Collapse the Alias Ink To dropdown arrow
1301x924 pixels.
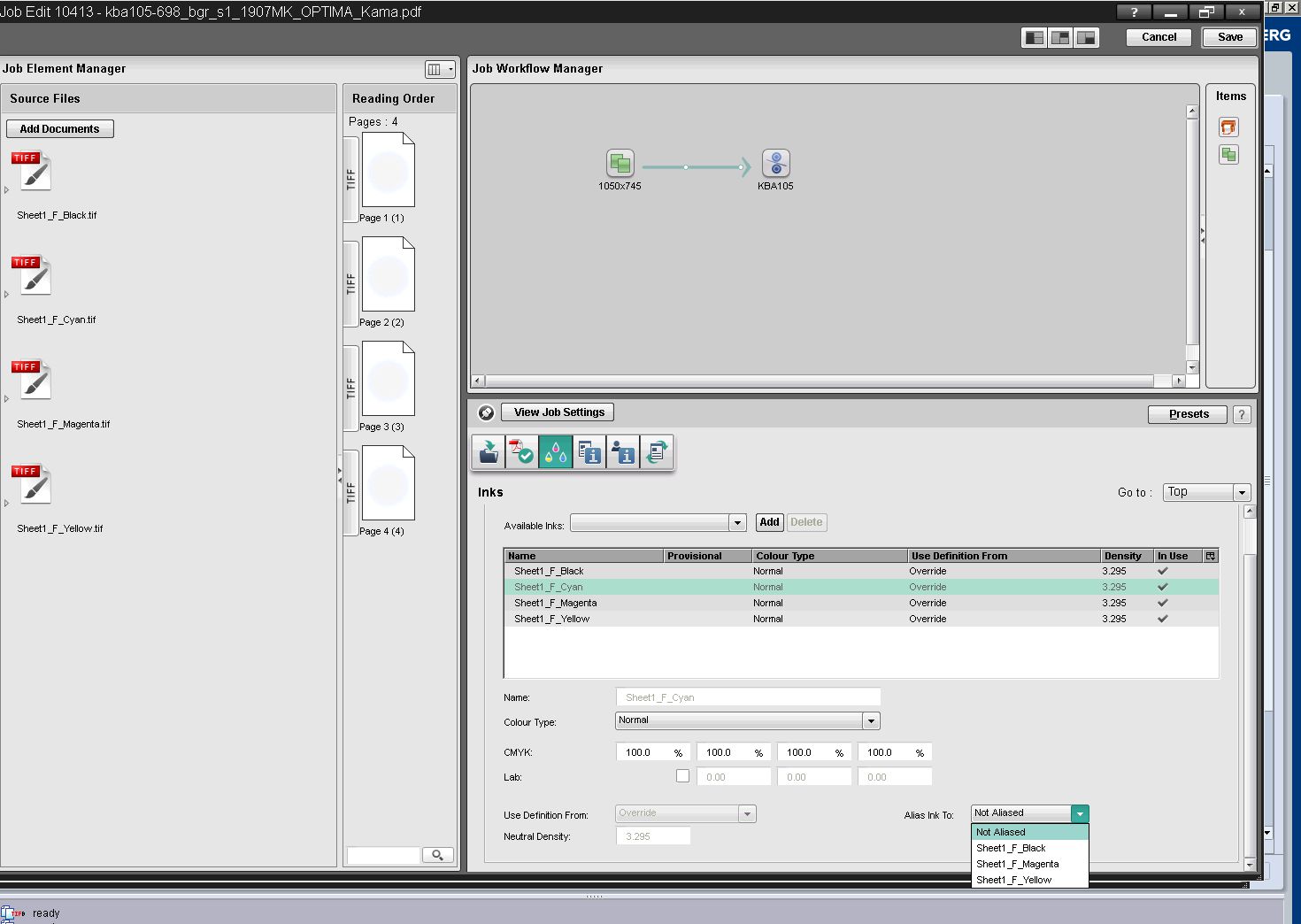click(x=1080, y=813)
